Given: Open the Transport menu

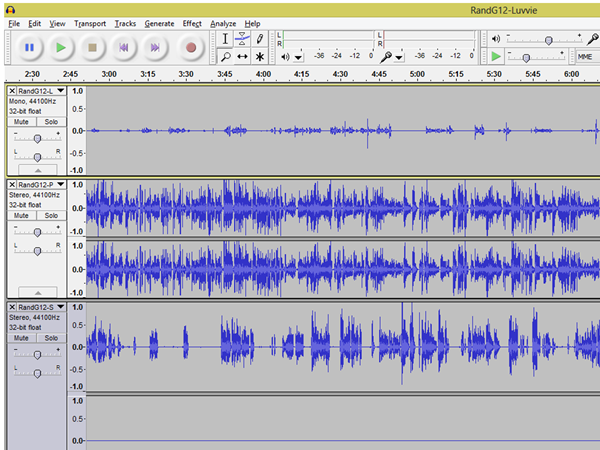Looking at the screenshot, I should tap(90, 24).
